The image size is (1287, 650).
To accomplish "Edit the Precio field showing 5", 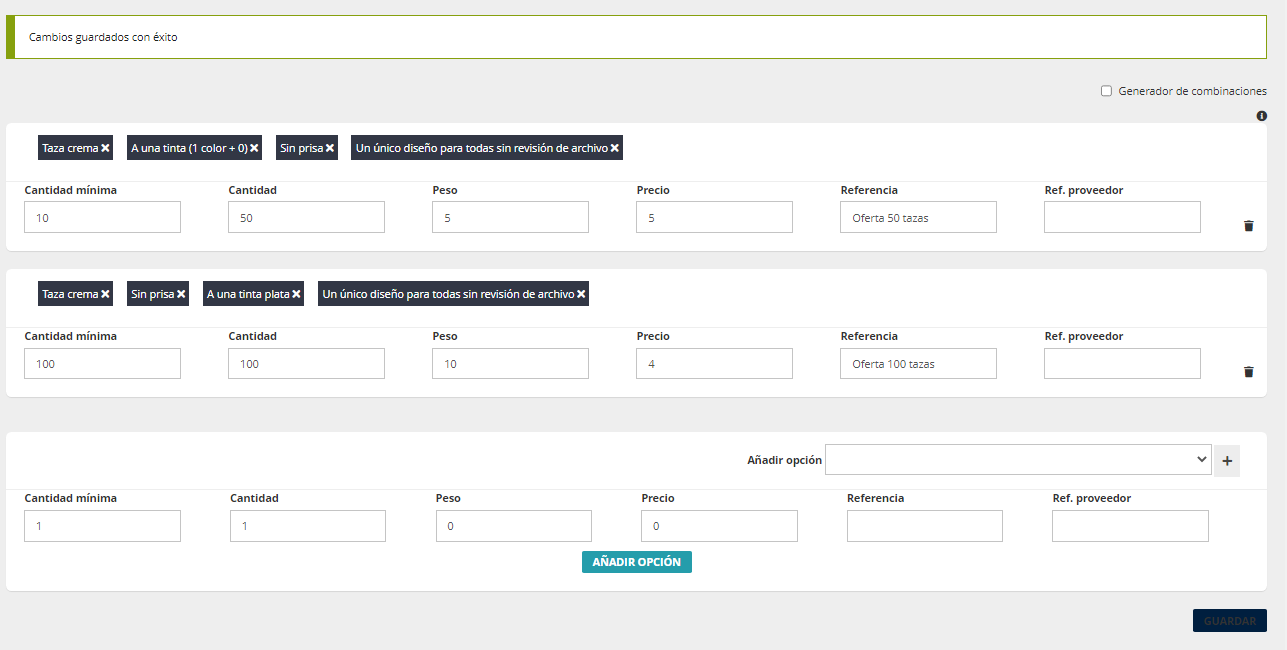I will [x=714, y=217].
